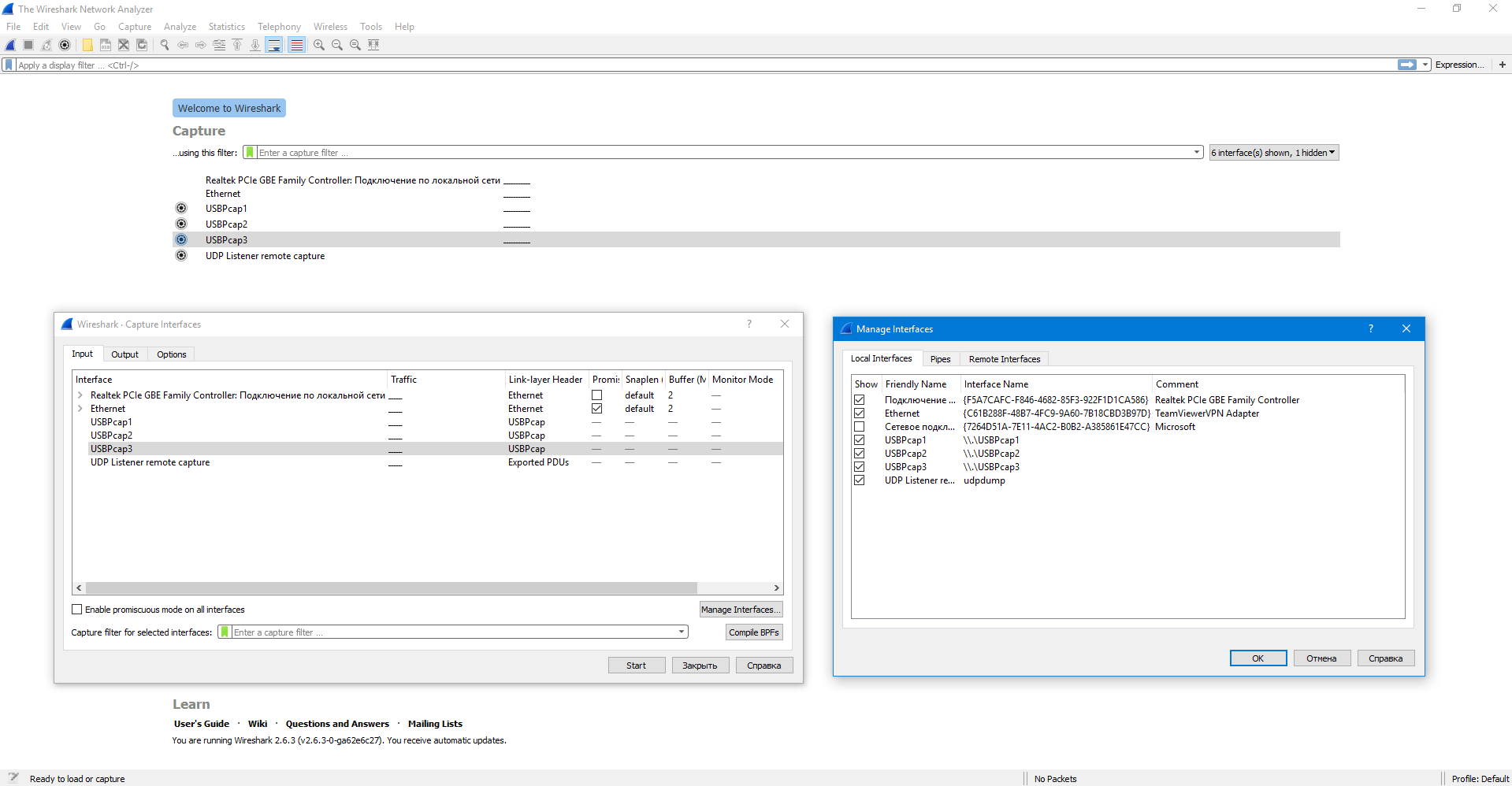Click the go to specified packet icon
The width and height of the screenshot is (1512, 786).
click(219, 45)
